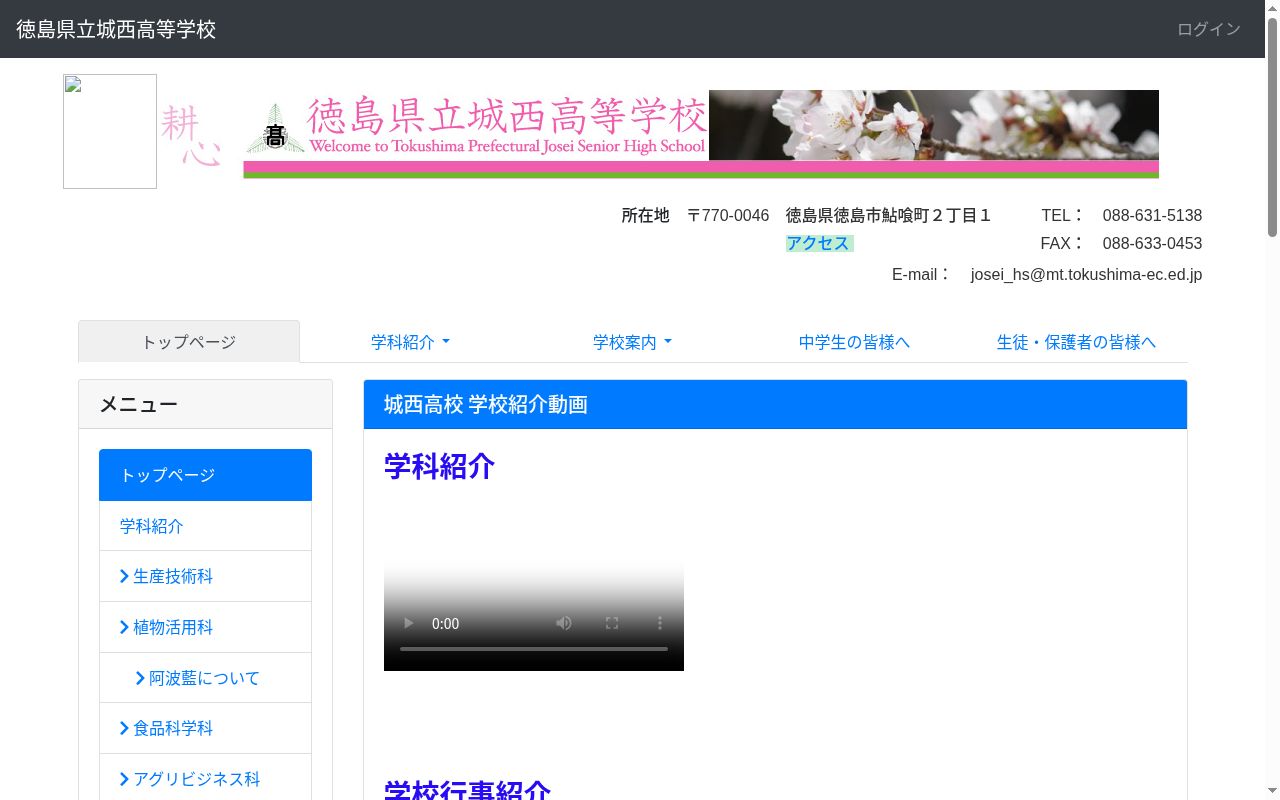Screen dimensions: 1280x800
Task: Mute the video using the speaker icon
Action: coord(564,623)
